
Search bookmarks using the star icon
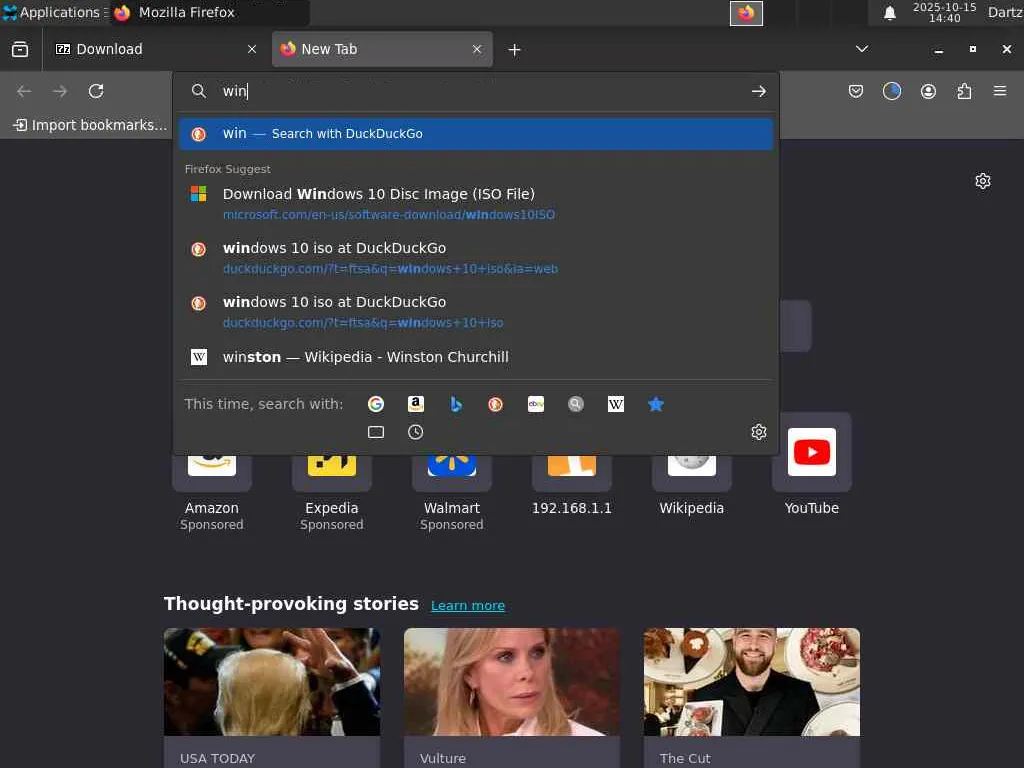pyautogui.click(x=656, y=404)
